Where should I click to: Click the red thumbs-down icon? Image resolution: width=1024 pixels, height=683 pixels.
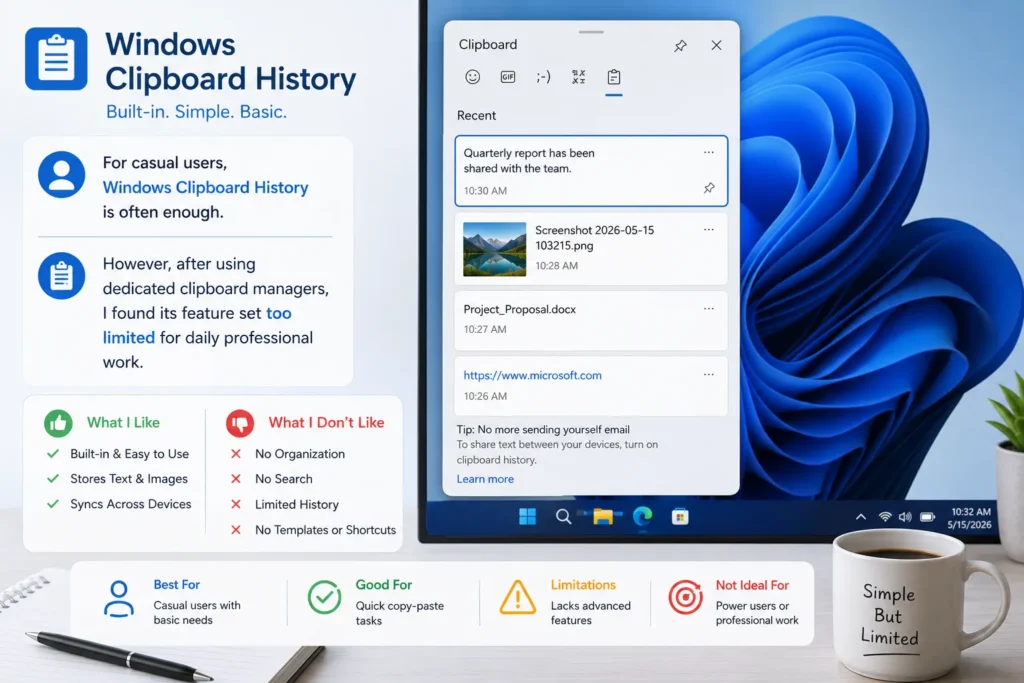click(240, 423)
